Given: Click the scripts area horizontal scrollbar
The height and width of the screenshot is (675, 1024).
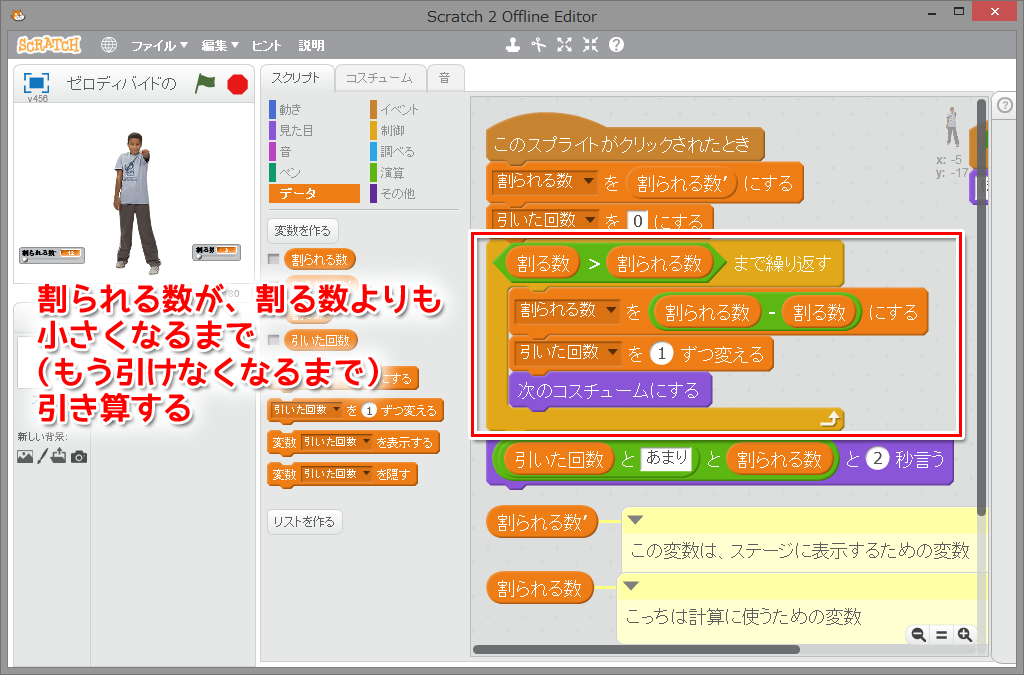Looking at the screenshot, I should pyautogui.click(x=636, y=650).
